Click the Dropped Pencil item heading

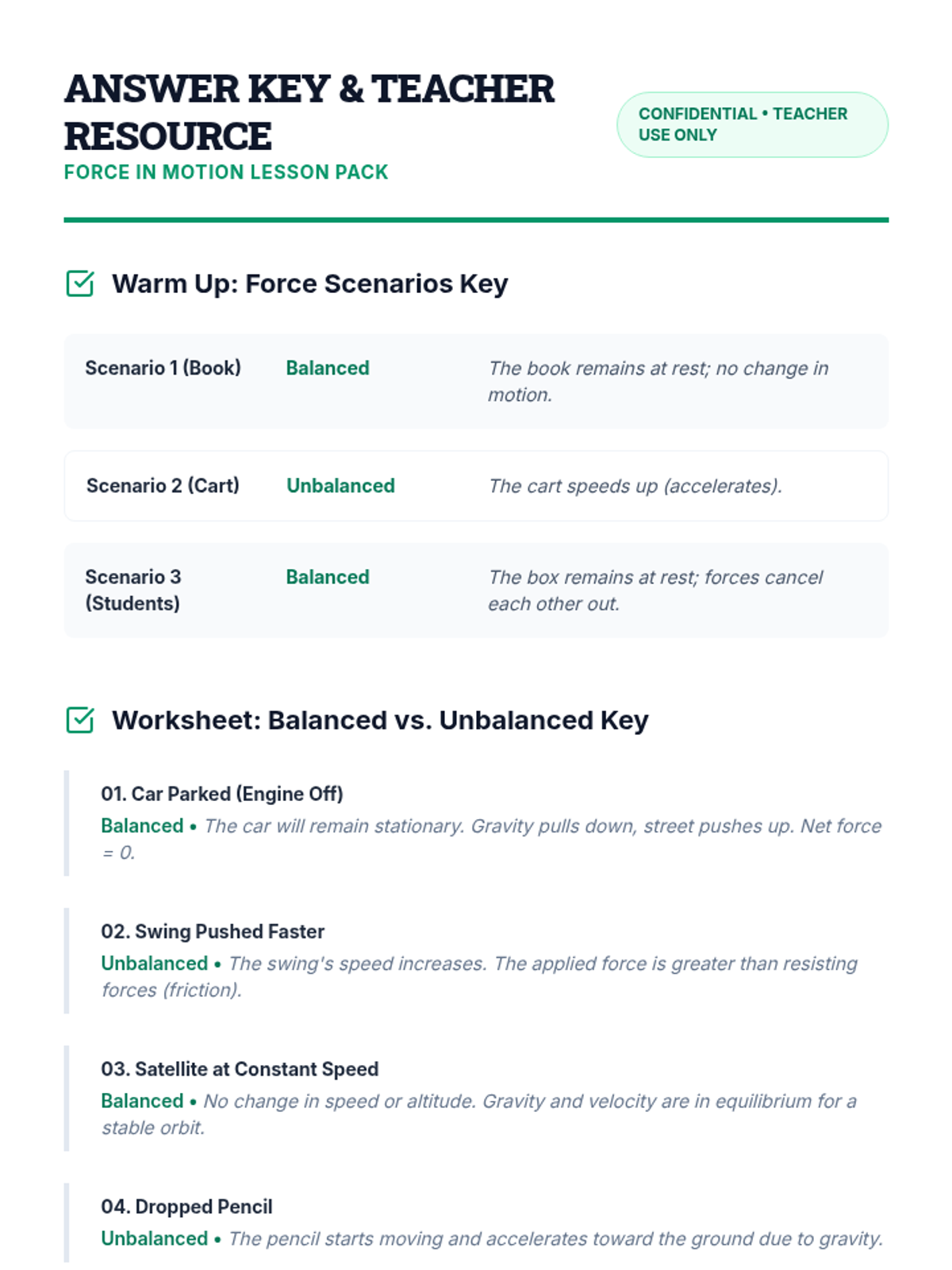point(186,1206)
